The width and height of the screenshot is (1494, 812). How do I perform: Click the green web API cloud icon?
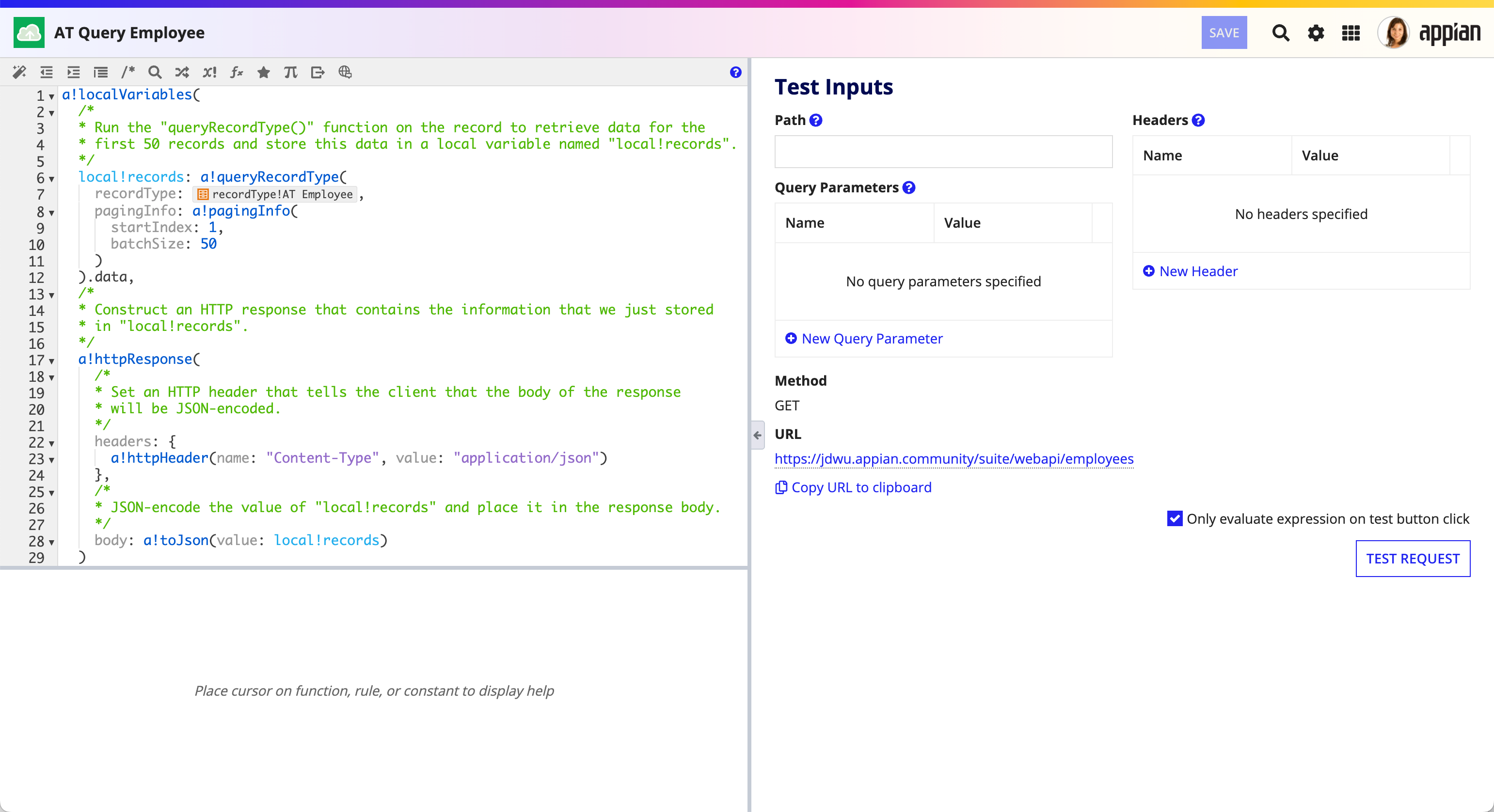29,32
